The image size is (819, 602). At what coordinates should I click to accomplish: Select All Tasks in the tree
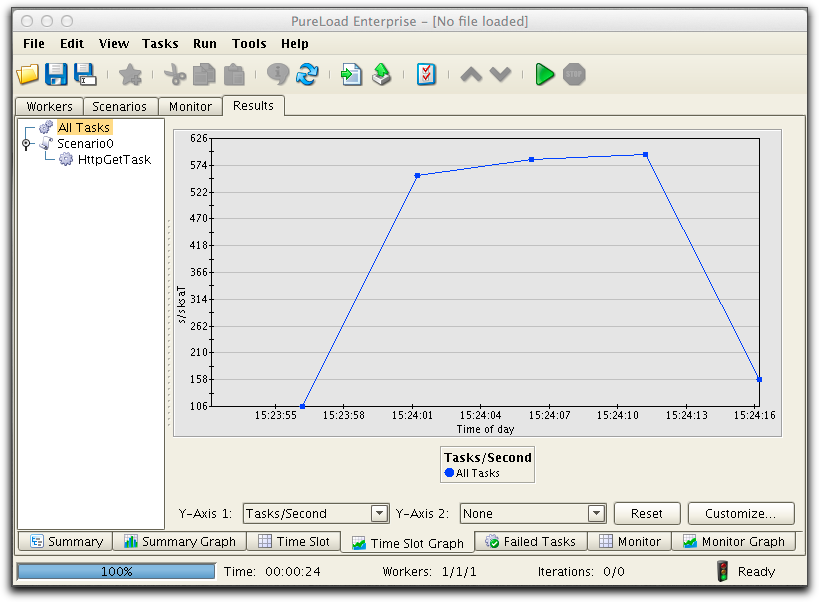[x=84, y=127]
